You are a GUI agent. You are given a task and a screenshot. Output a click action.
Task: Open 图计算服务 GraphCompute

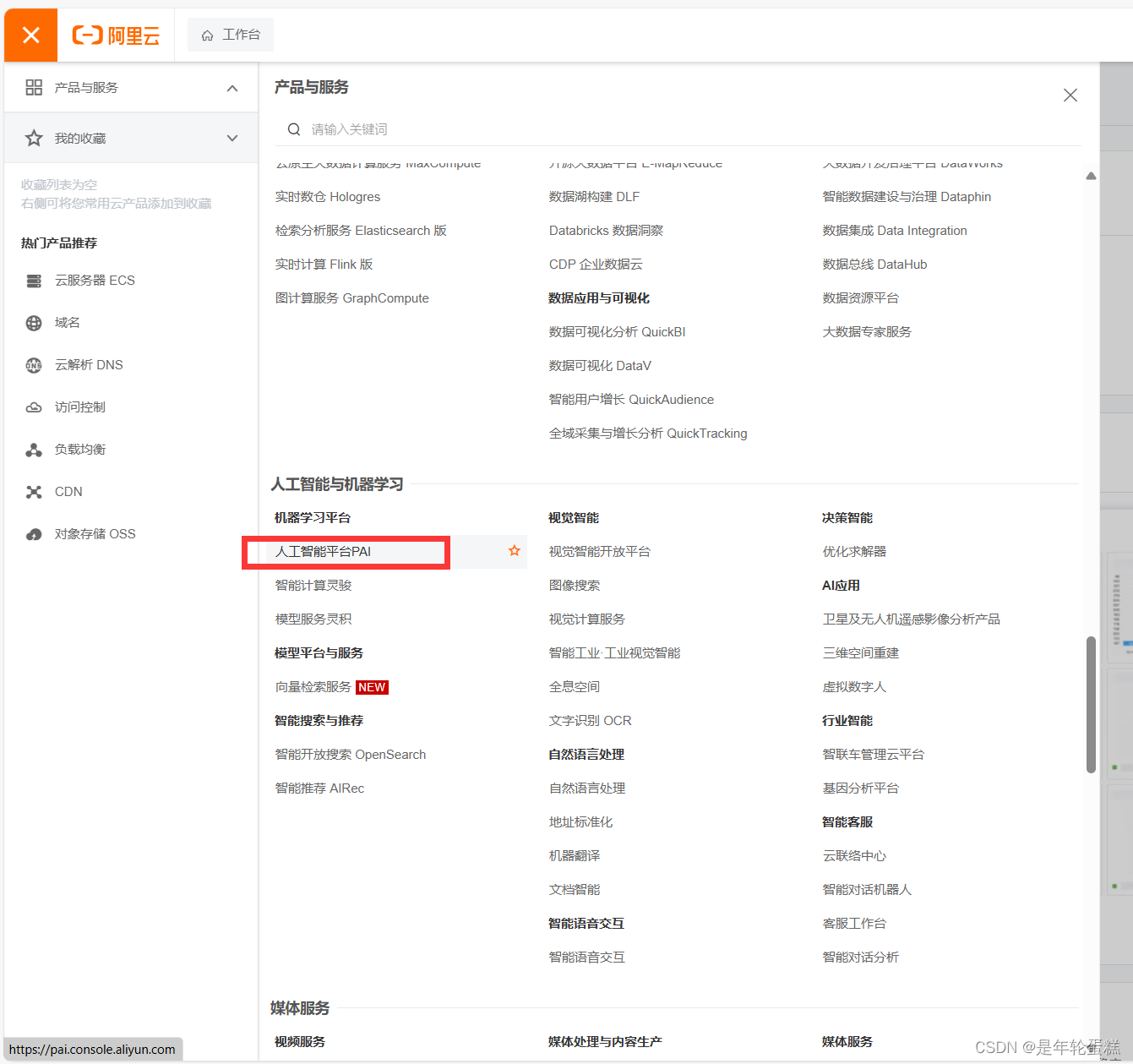click(352, 298)
